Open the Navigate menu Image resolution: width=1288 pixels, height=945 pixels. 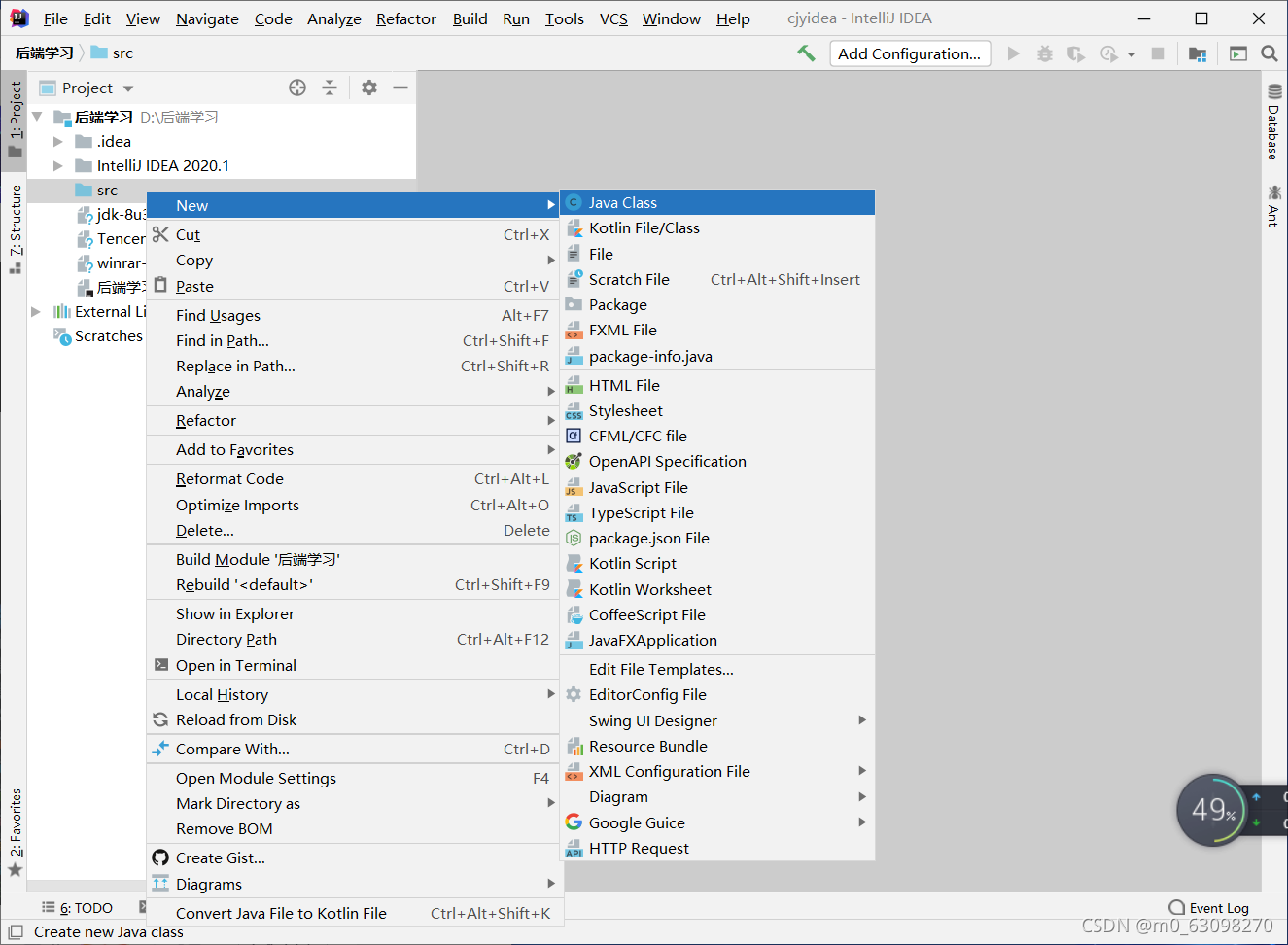(207, 18)
